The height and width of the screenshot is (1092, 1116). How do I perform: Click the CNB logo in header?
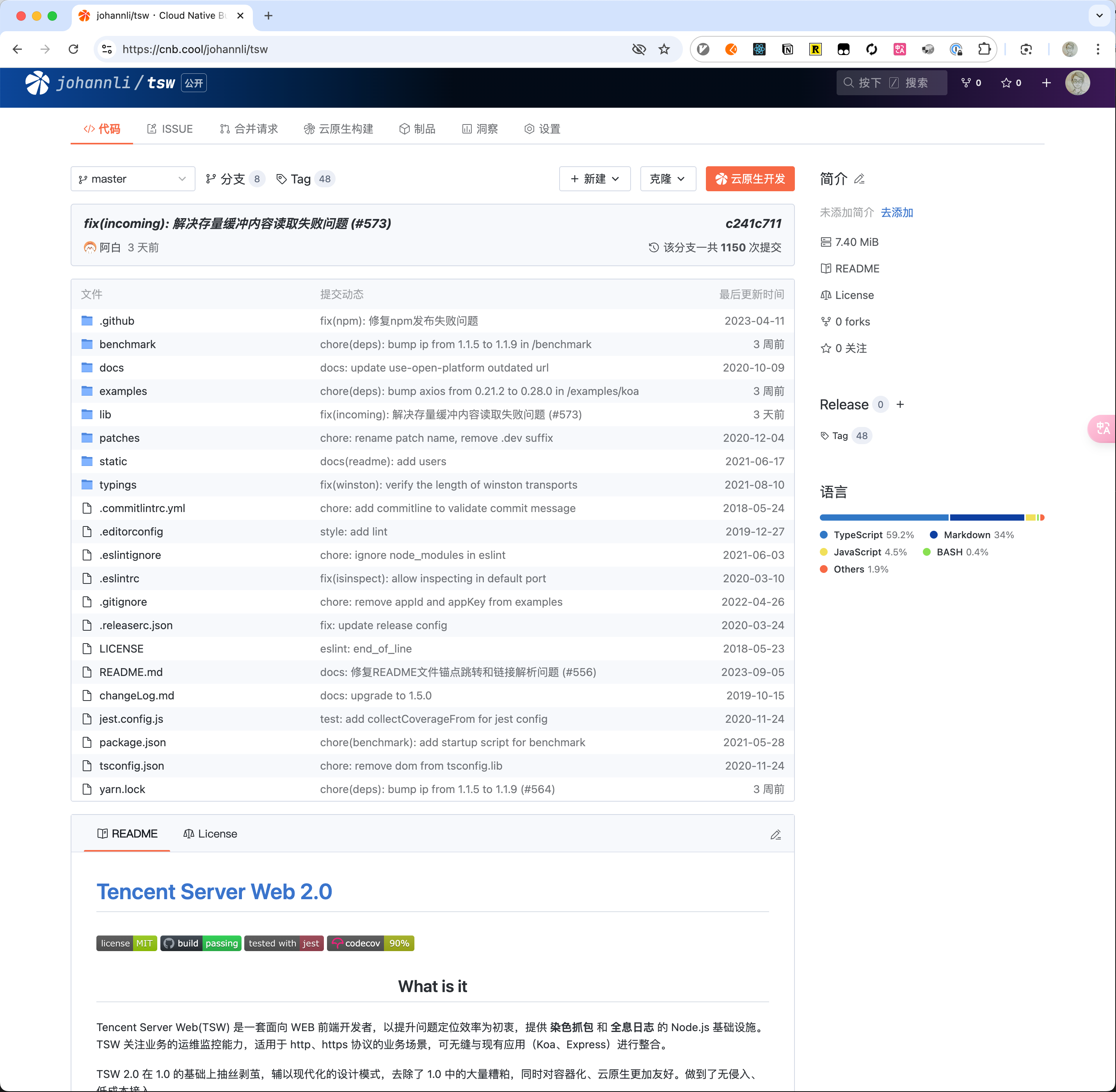pos(37,83)
